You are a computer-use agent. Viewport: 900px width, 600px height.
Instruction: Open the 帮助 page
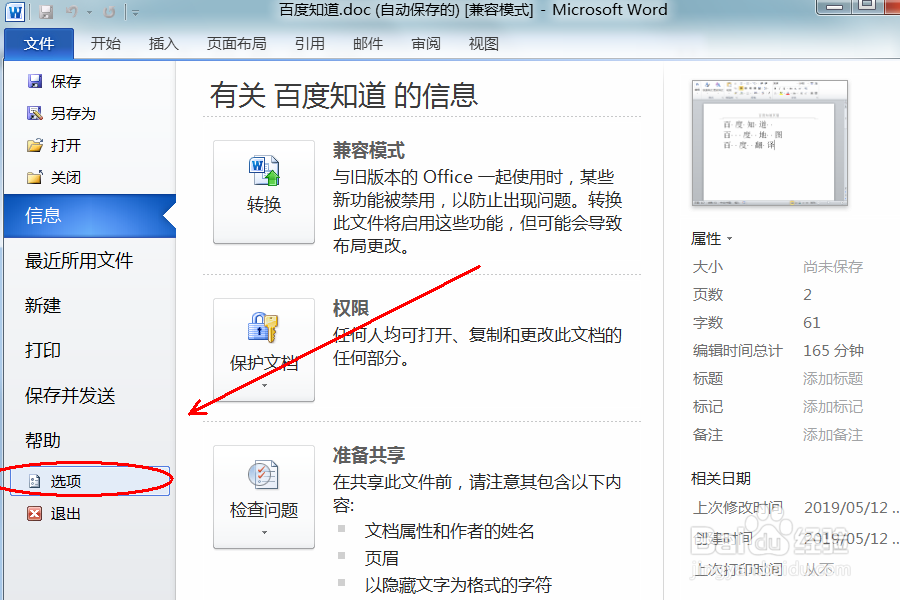click(x=42, y=440)
